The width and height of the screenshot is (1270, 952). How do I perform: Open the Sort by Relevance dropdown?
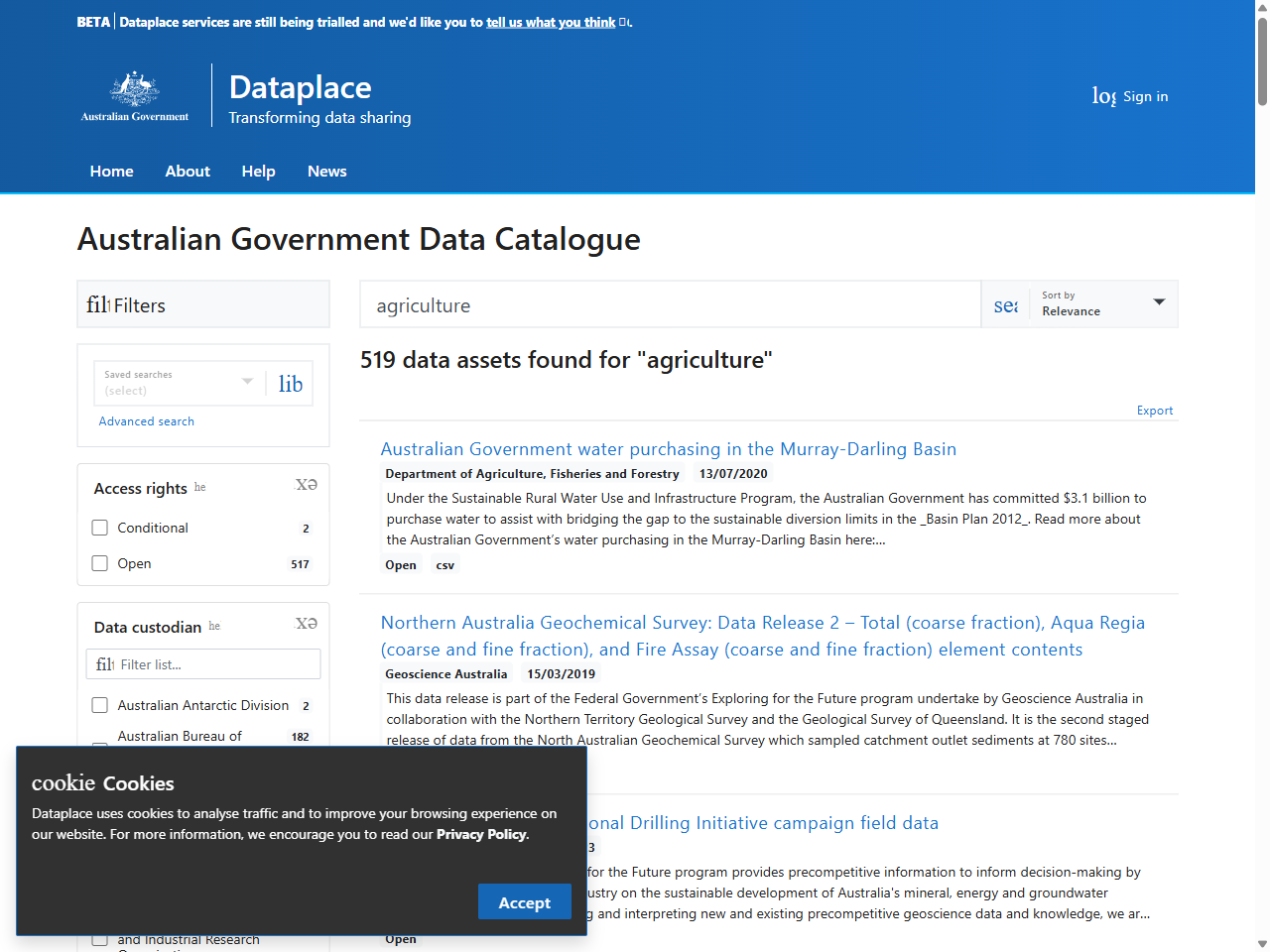[1103, 303]
